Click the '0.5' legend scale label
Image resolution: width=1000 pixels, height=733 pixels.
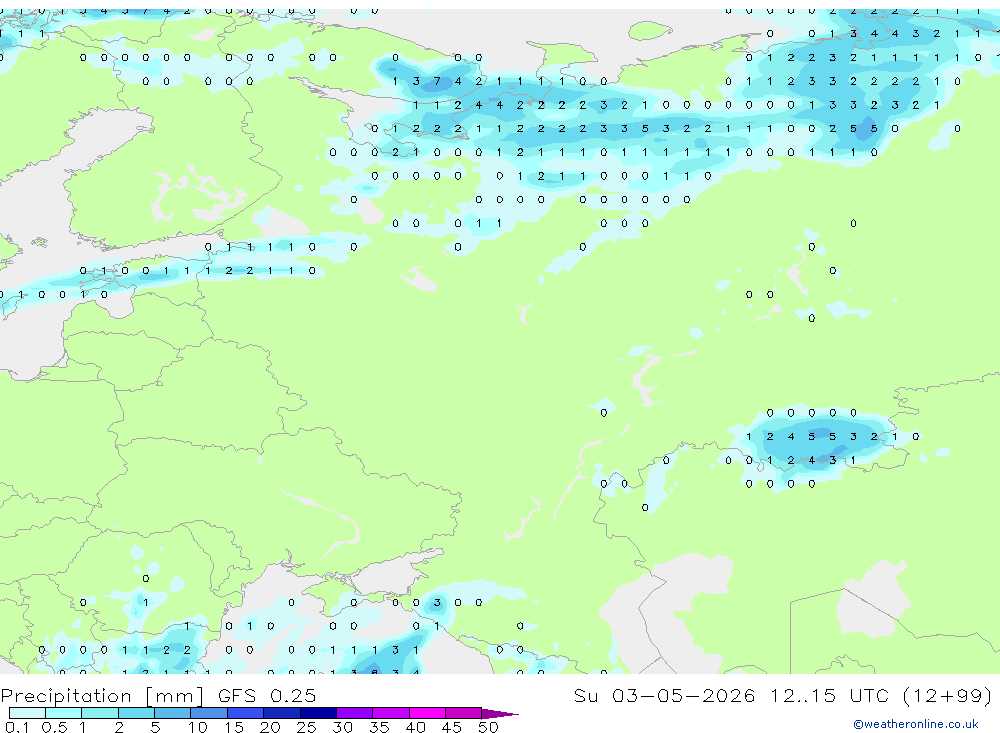[x=54, y=727]
